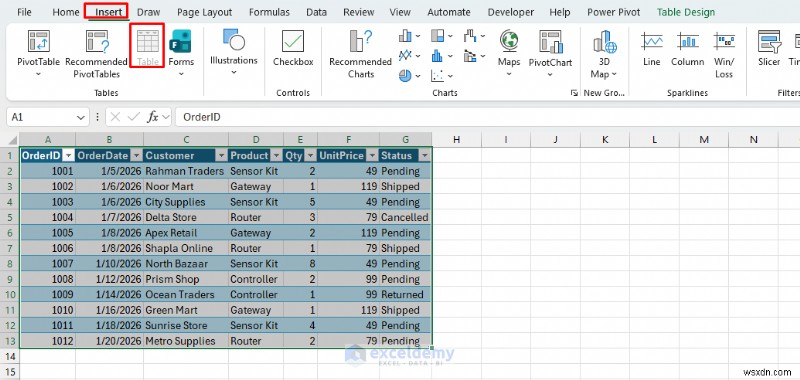The width and height of the screenshot is (800, 380).
Task: Select the Returned status cell
Action: click(x=405, y=294)
